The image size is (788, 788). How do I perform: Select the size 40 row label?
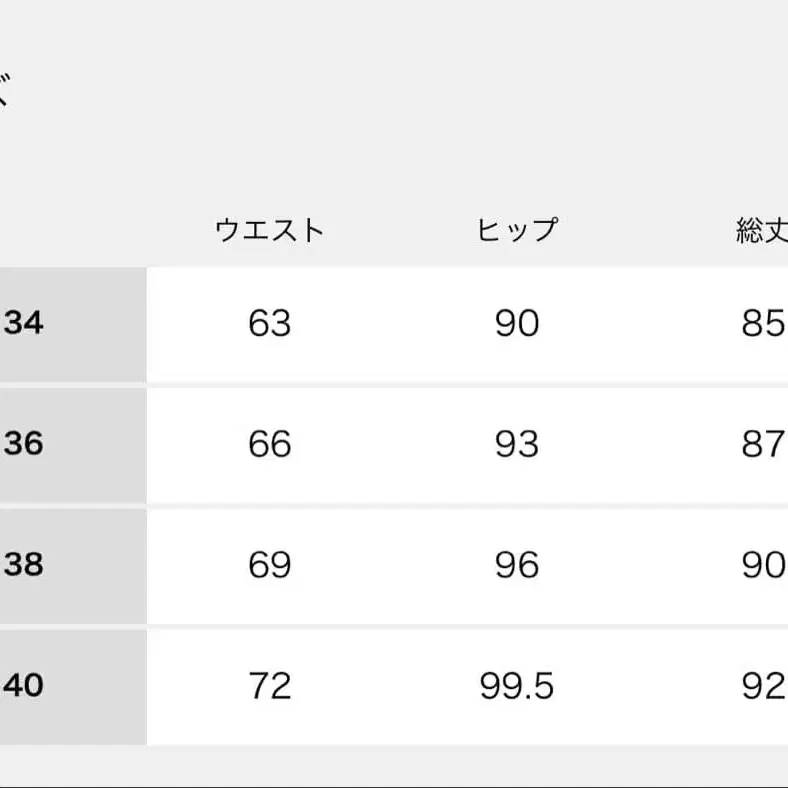[x=24, y=687]
